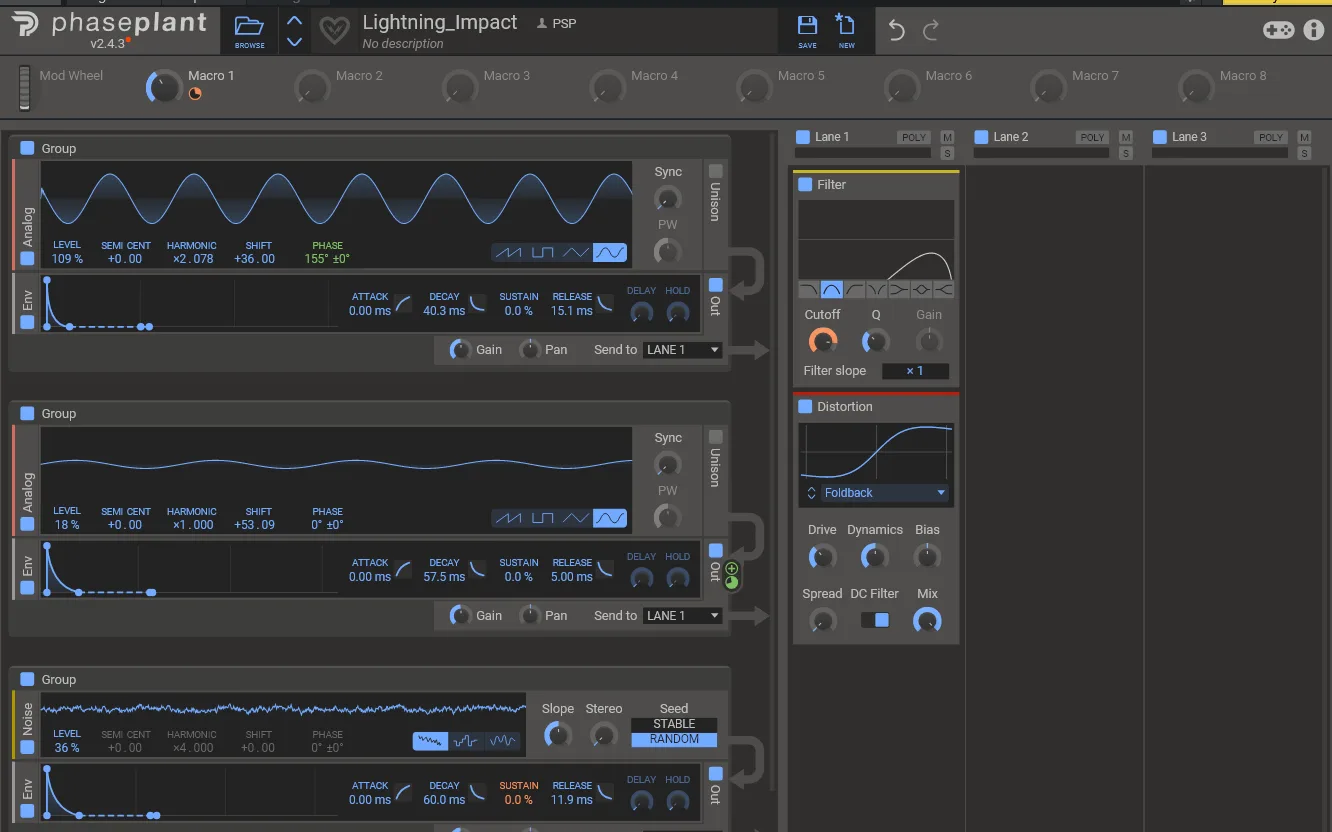Create a new preset with New icon

pos(846,31)
